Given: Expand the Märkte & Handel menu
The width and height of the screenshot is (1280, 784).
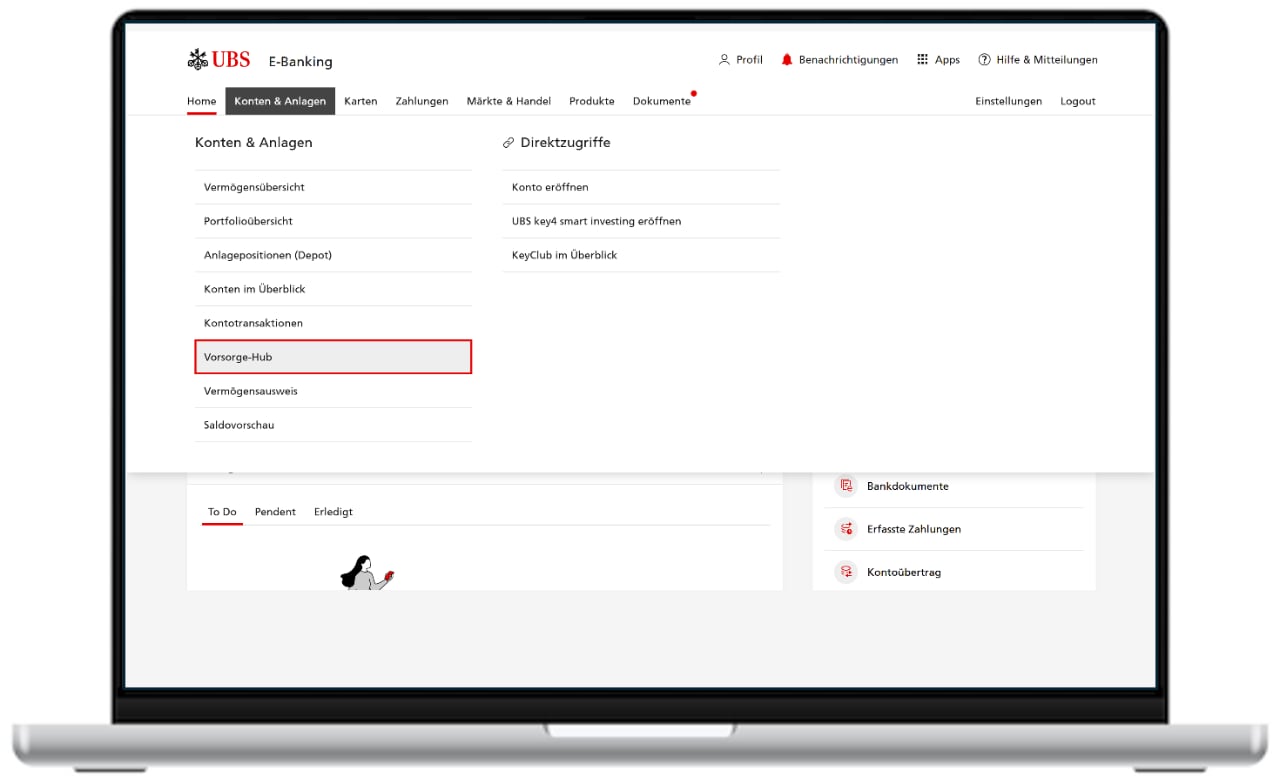Looking at the screenshot, I should pyautogui.click(x=508, y=101).
